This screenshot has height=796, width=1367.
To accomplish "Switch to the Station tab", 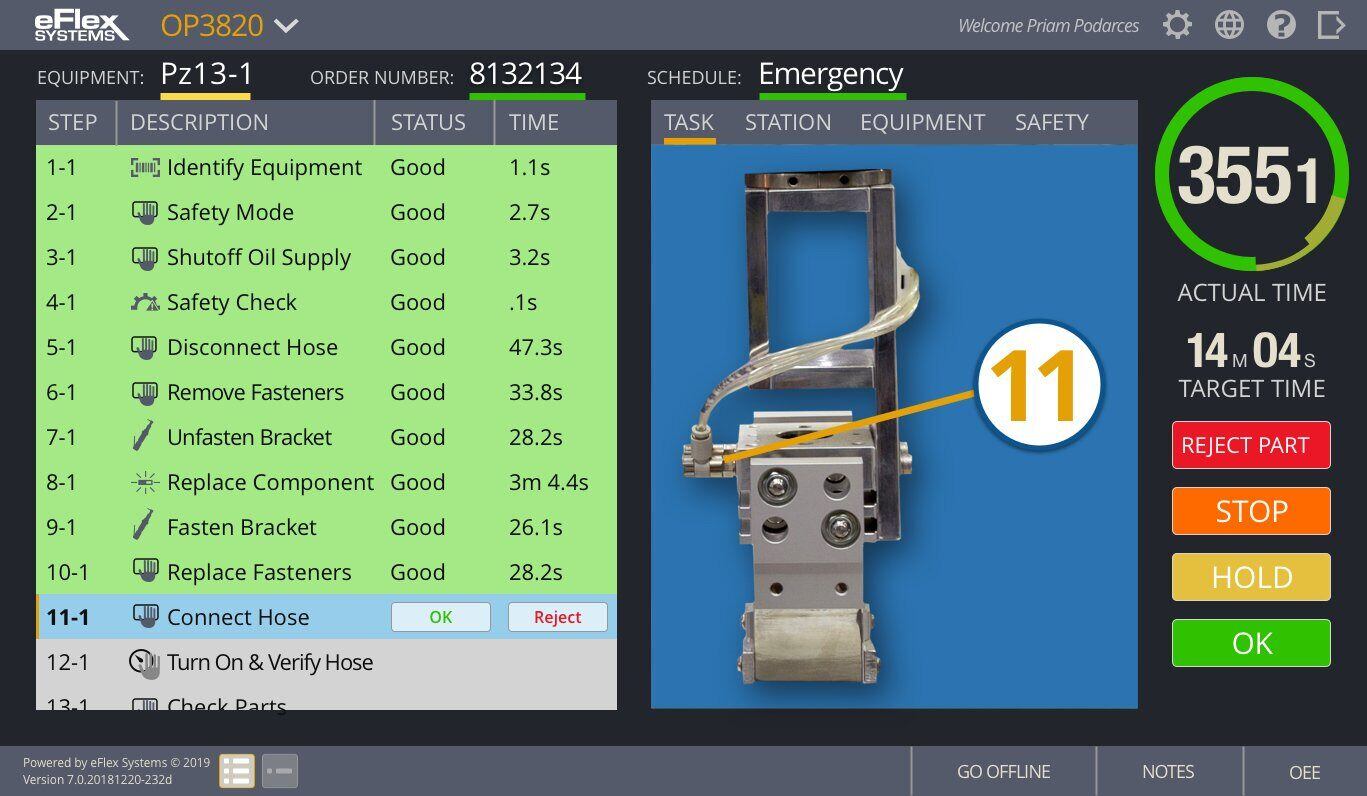I will (788, 122).
